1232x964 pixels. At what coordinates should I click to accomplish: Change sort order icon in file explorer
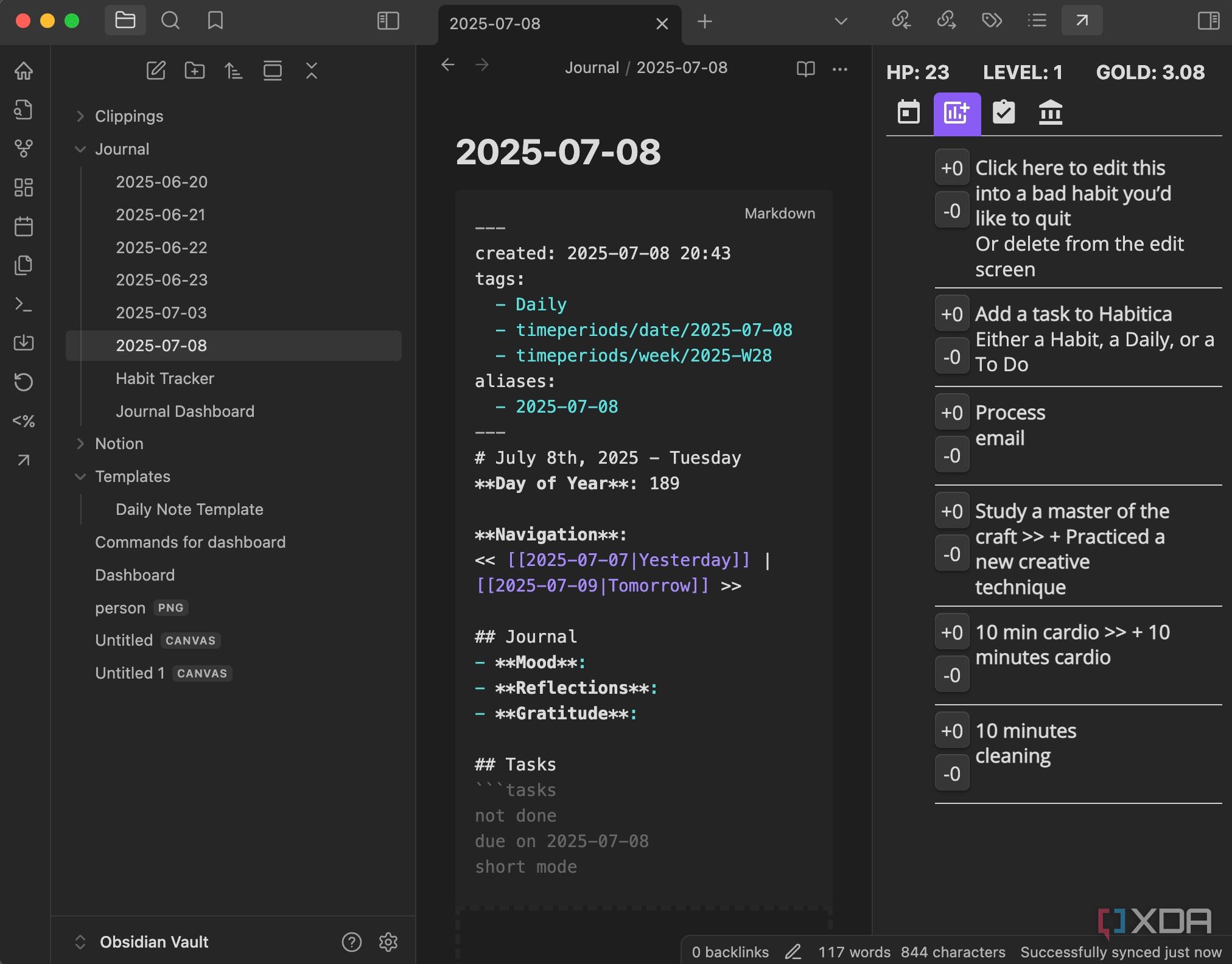coord(234,71)
